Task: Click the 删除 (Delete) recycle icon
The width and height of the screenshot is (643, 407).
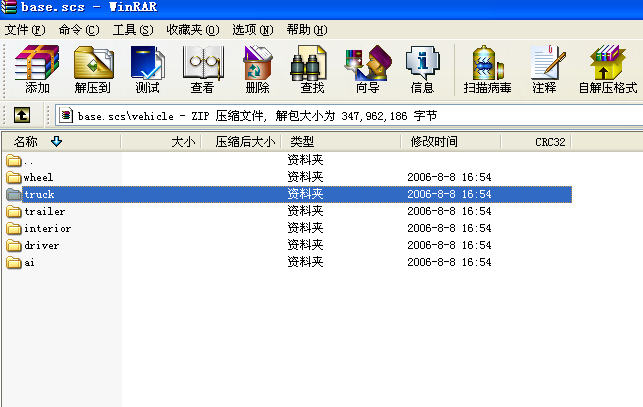Action: point(258,63)
